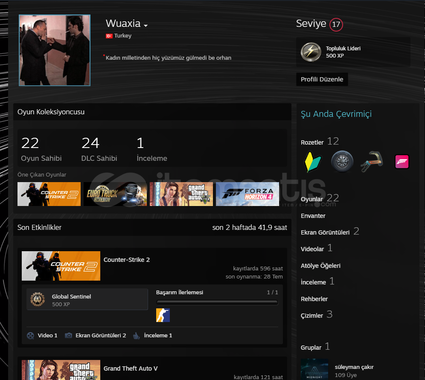Viewport: 425px width, 380px height.
Task: Select the round tire wheel badge
Action: 342,161
